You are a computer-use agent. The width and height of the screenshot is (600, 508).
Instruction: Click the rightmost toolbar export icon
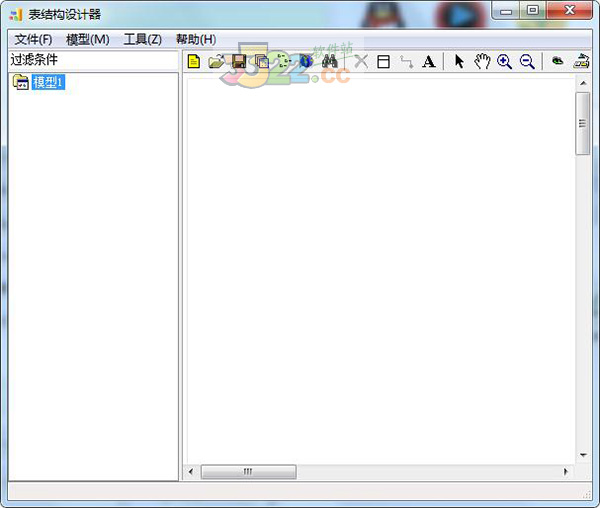581,61
